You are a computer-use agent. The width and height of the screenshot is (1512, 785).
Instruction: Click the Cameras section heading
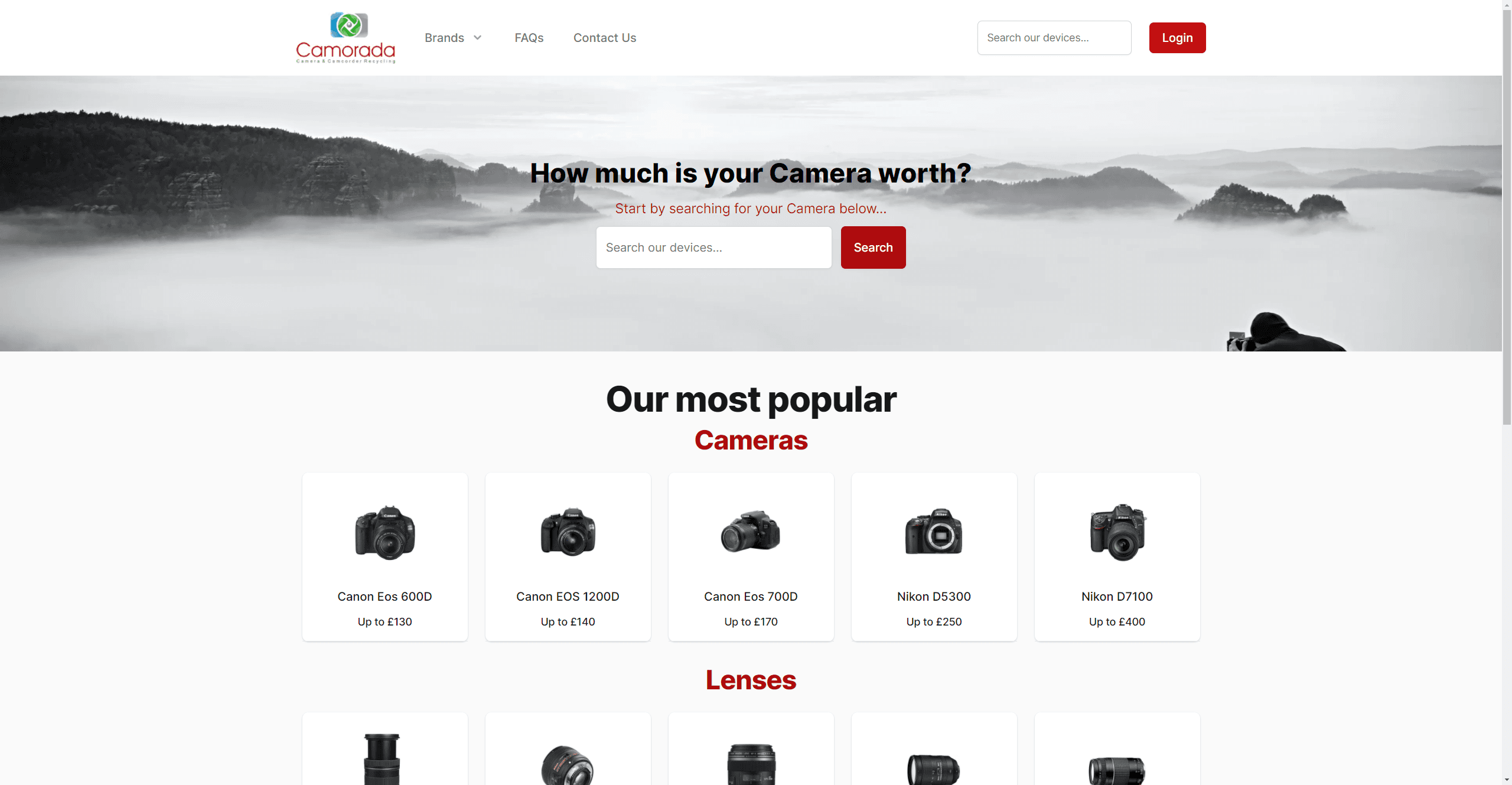tap(751, 440)
